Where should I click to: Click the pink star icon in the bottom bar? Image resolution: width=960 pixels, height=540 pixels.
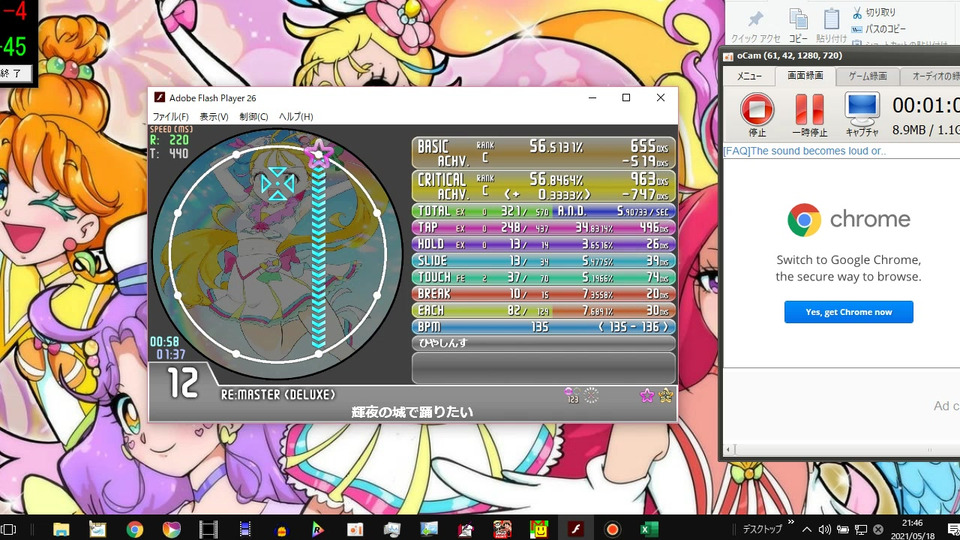tap(647, 396)
